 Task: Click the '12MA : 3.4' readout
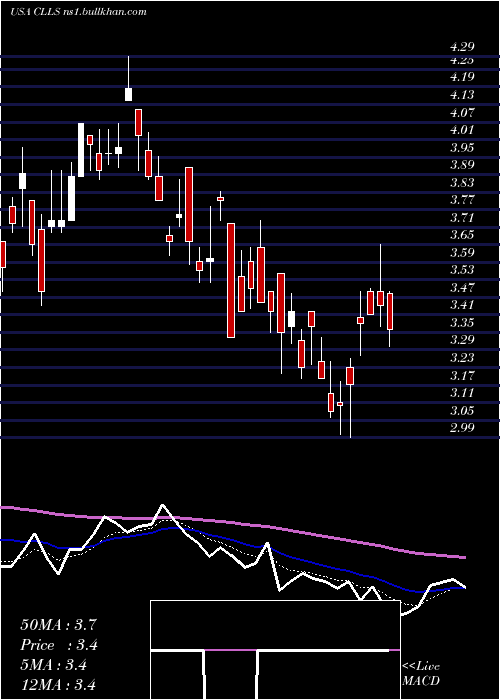(x=58, y=685)
